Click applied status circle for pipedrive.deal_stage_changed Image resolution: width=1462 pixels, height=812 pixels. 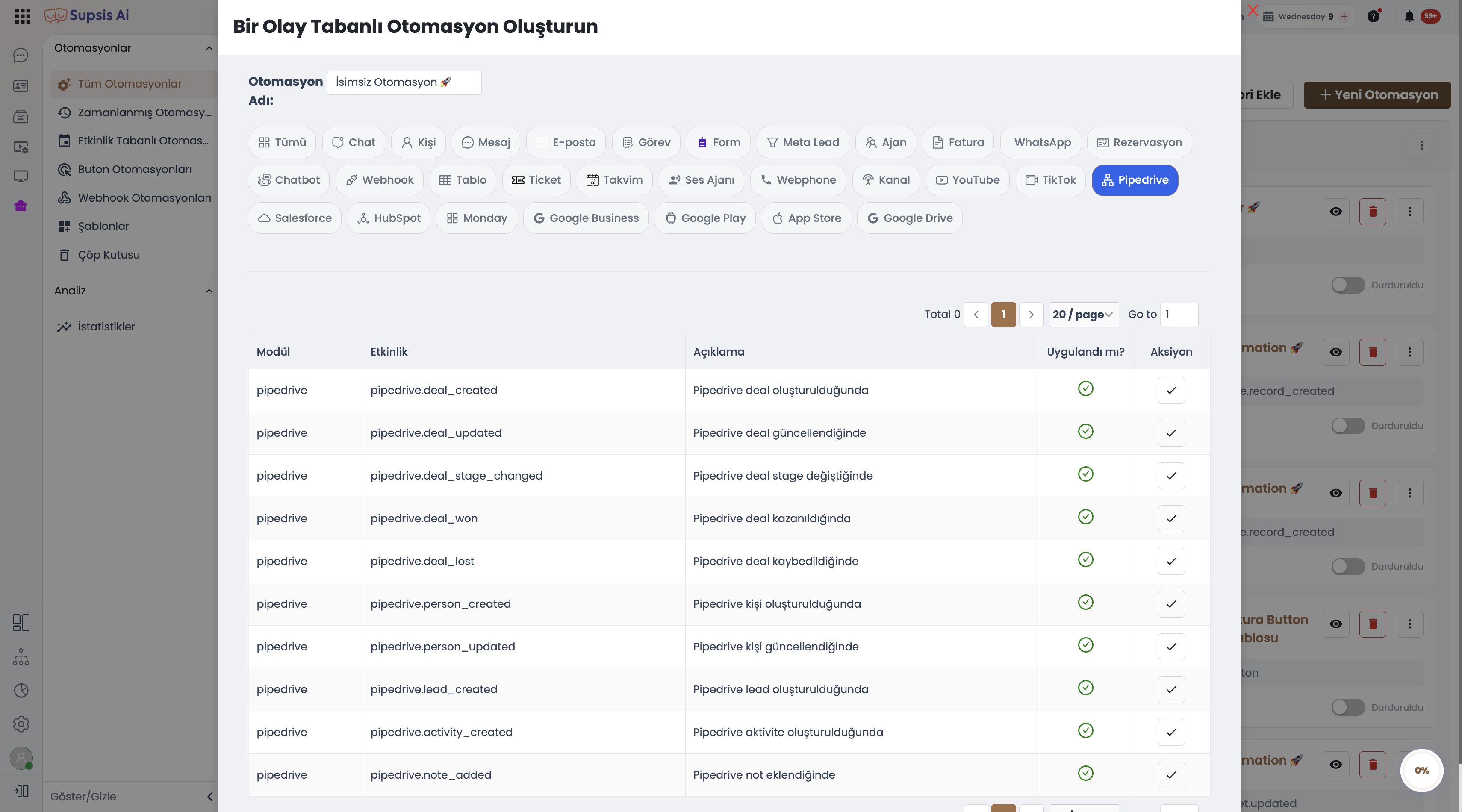pos(1086,474)
